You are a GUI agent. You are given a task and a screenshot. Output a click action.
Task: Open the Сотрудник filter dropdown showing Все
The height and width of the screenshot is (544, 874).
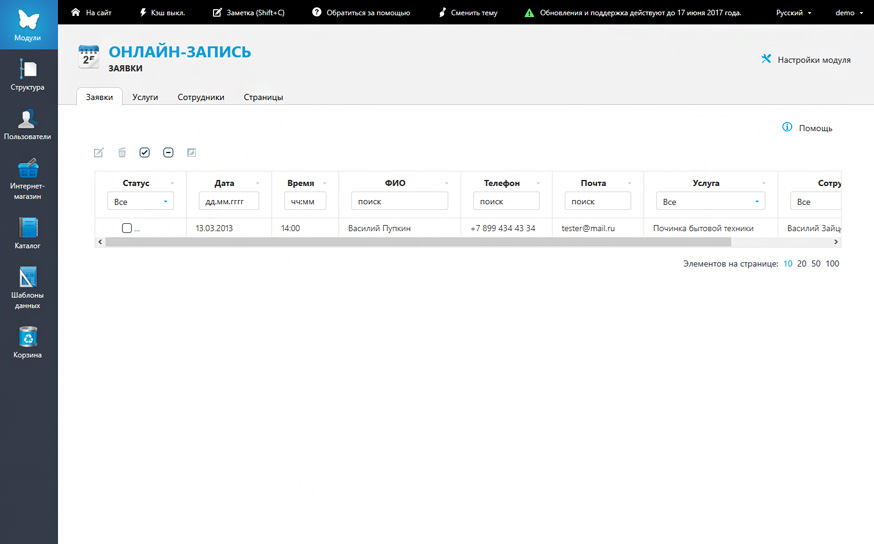point(815,201)
